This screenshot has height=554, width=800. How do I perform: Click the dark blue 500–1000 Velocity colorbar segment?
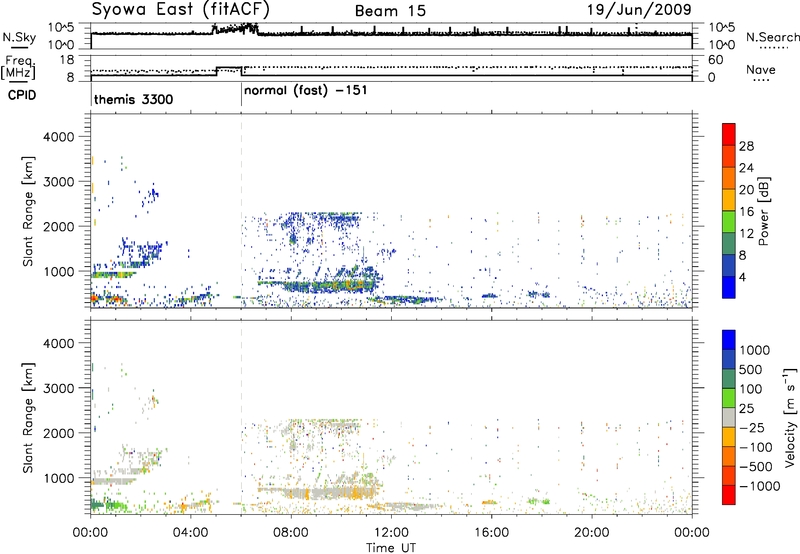(729, 360)
